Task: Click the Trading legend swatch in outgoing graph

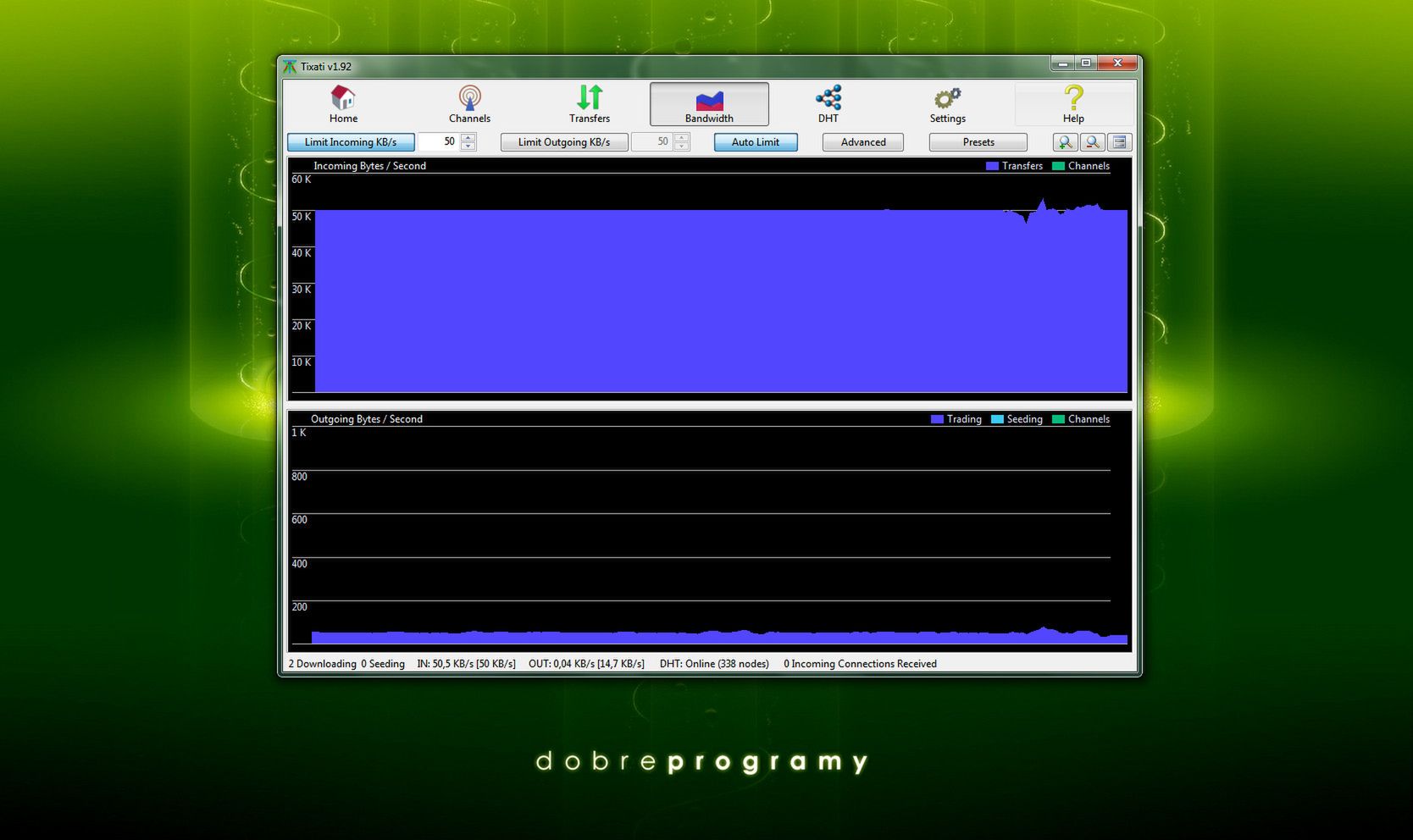Action: click(x=937, y=419)
